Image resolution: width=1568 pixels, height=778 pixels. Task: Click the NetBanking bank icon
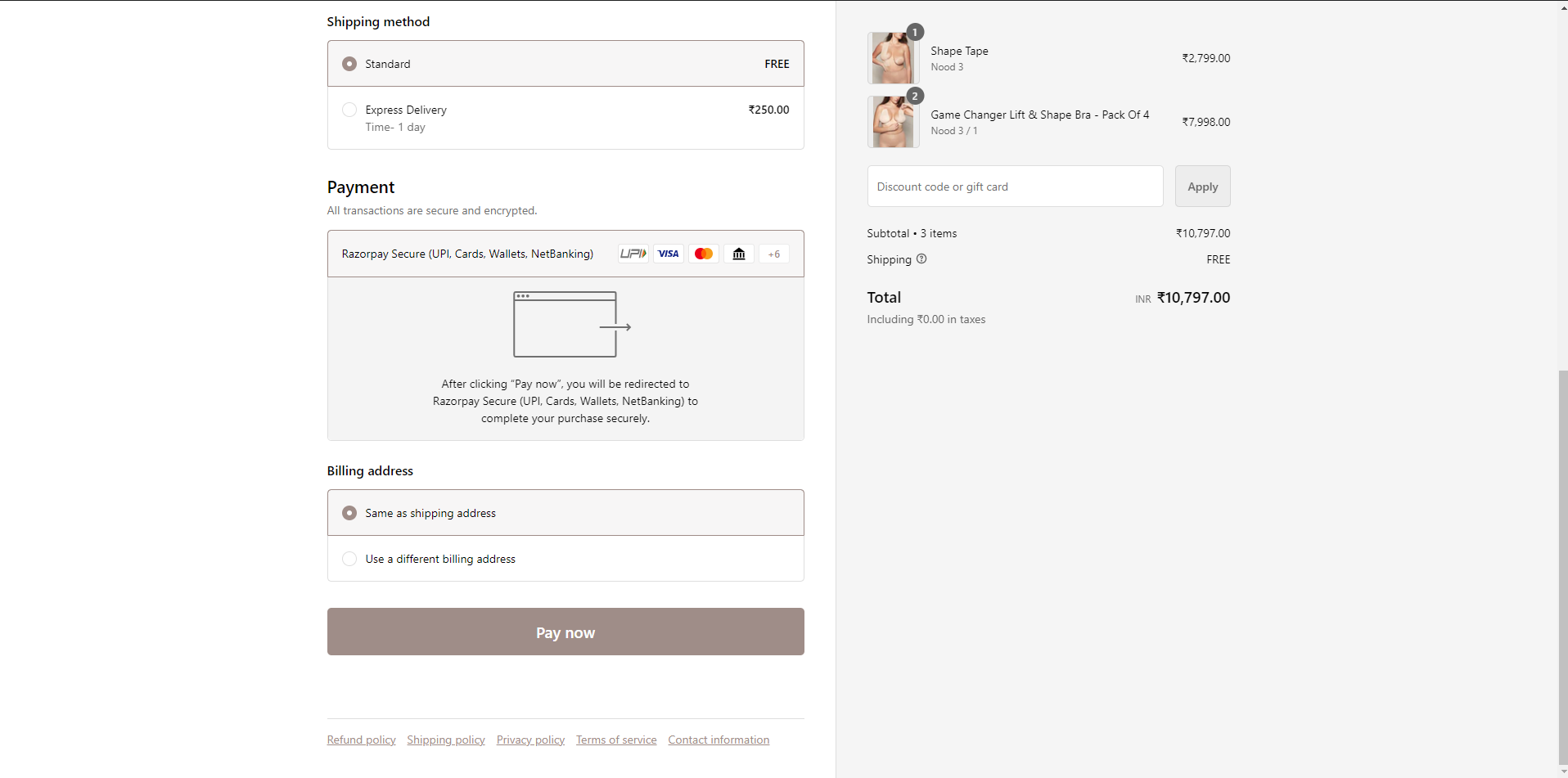pyautogui.click(x=739, y=254)
